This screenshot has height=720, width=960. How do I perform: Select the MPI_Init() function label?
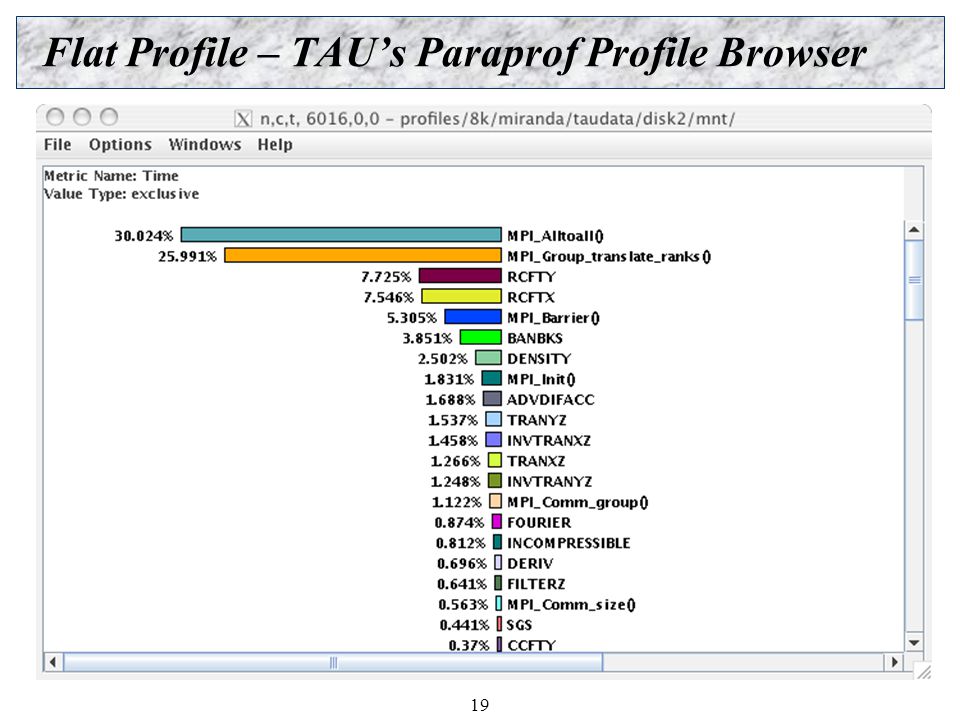pos(541,380)
